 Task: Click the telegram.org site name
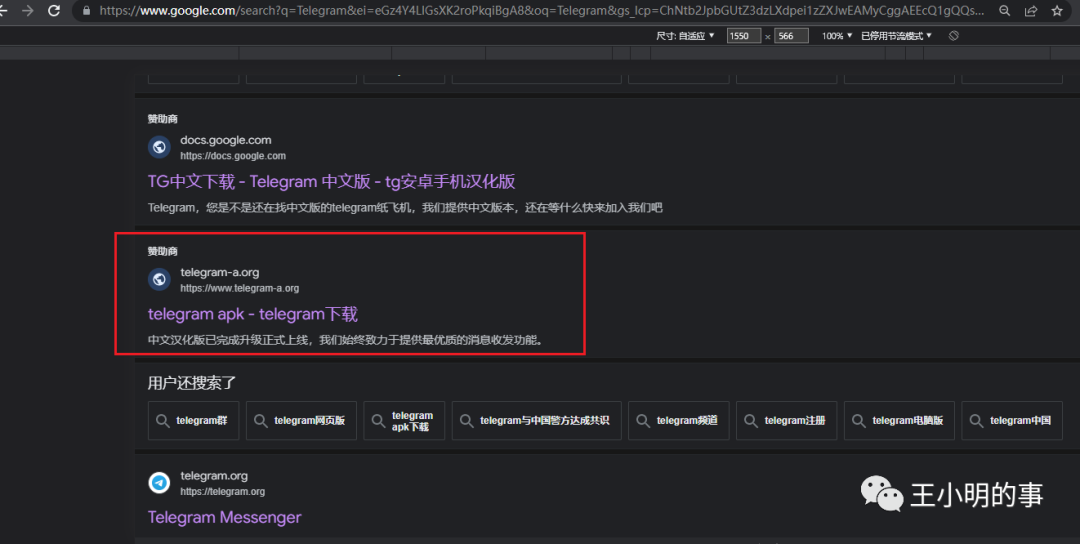click(x=214, y=476)
